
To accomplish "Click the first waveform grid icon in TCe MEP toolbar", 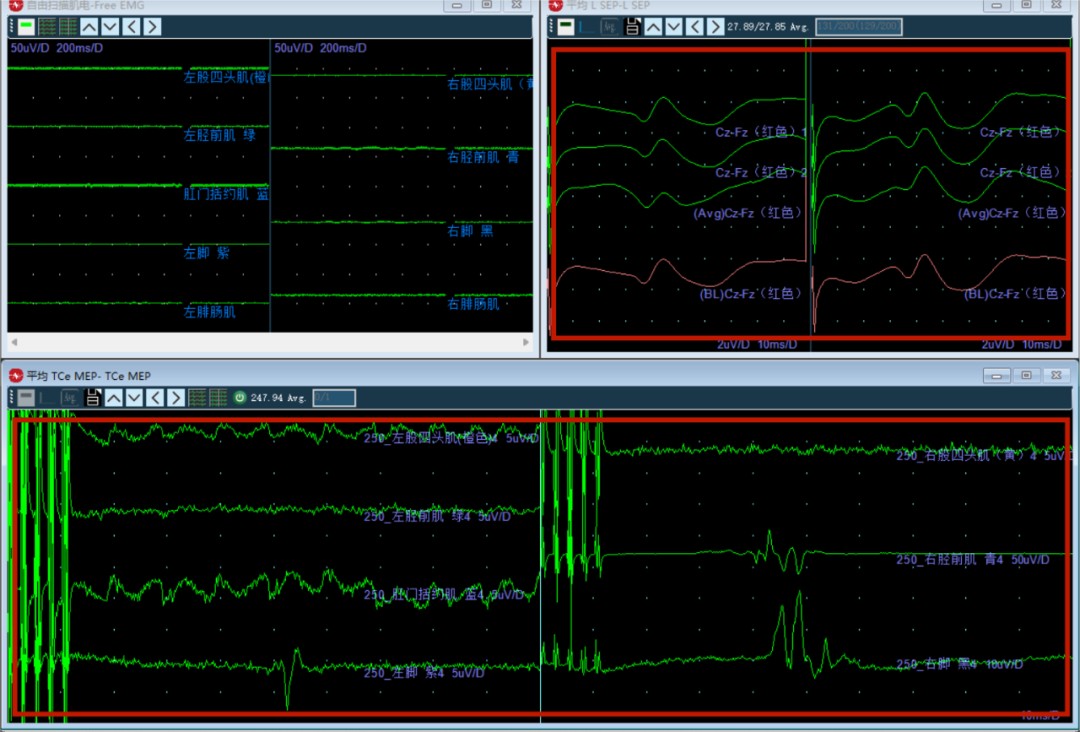I will (198, 398).
